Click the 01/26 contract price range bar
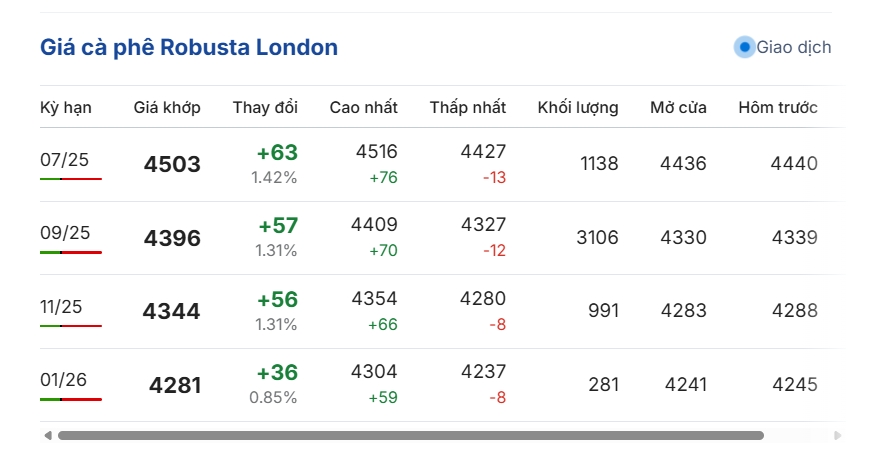876x461 pixels. click(x=71, y=399)
